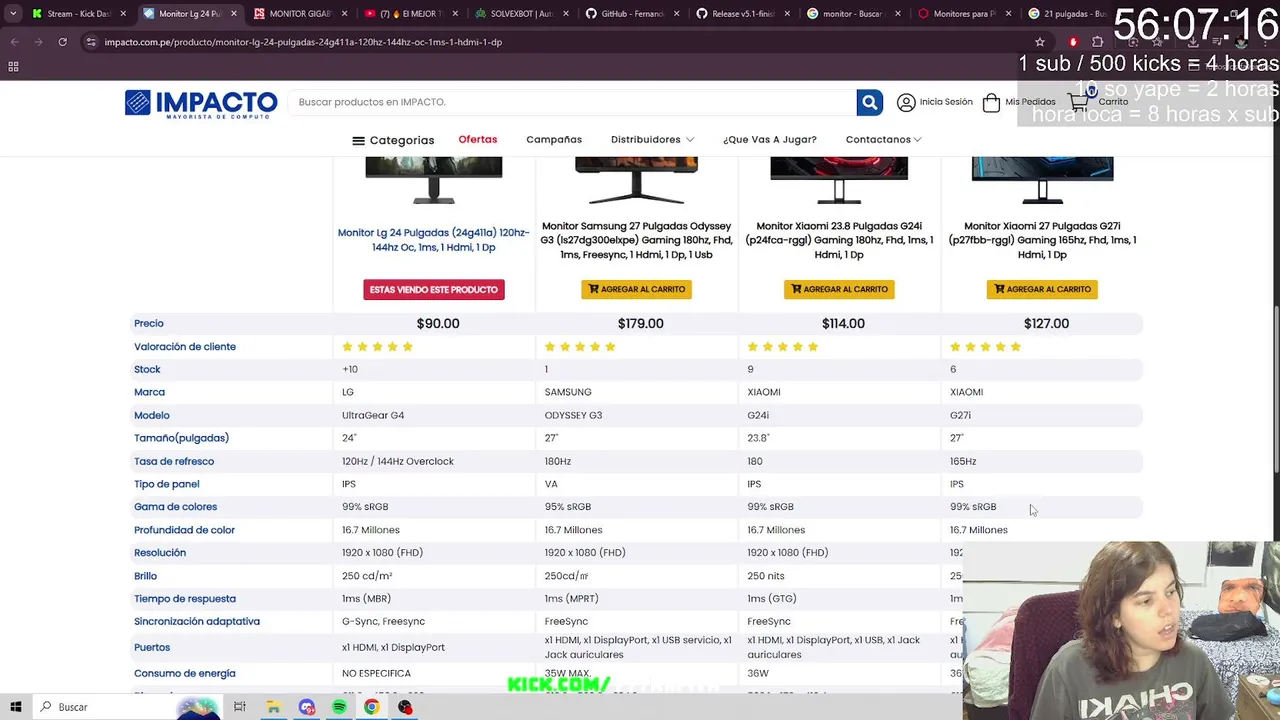Switch to SOLVEXBOT tab

[x=522, y=14]
